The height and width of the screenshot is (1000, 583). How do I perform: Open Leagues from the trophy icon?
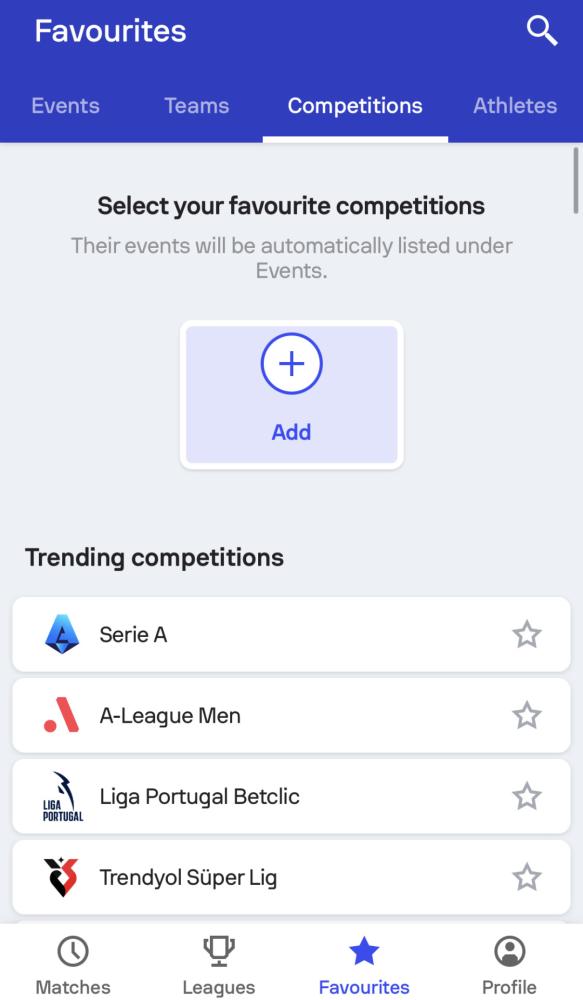coord(219,951)
